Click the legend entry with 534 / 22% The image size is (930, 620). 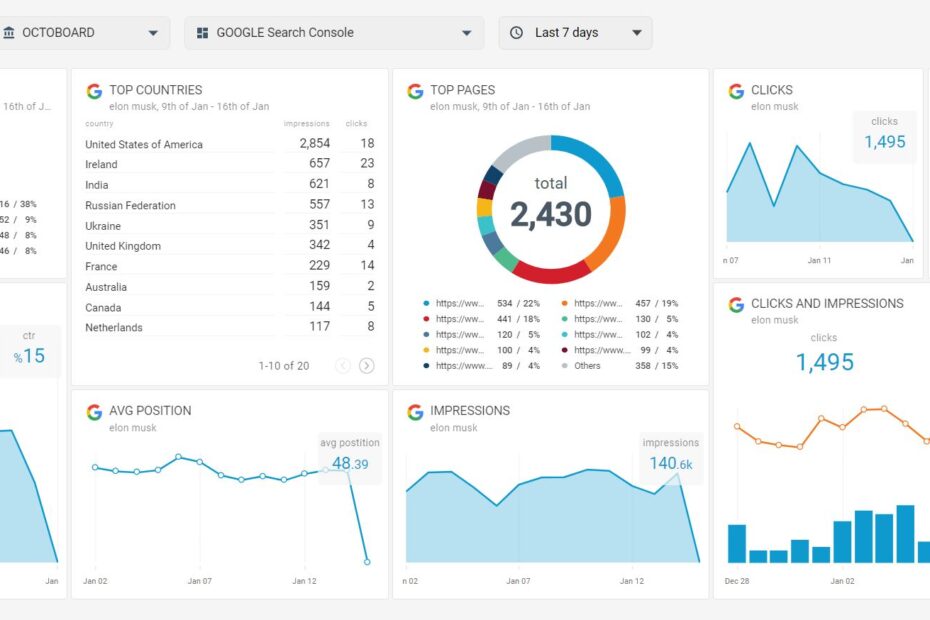click(x=482, y=303)
